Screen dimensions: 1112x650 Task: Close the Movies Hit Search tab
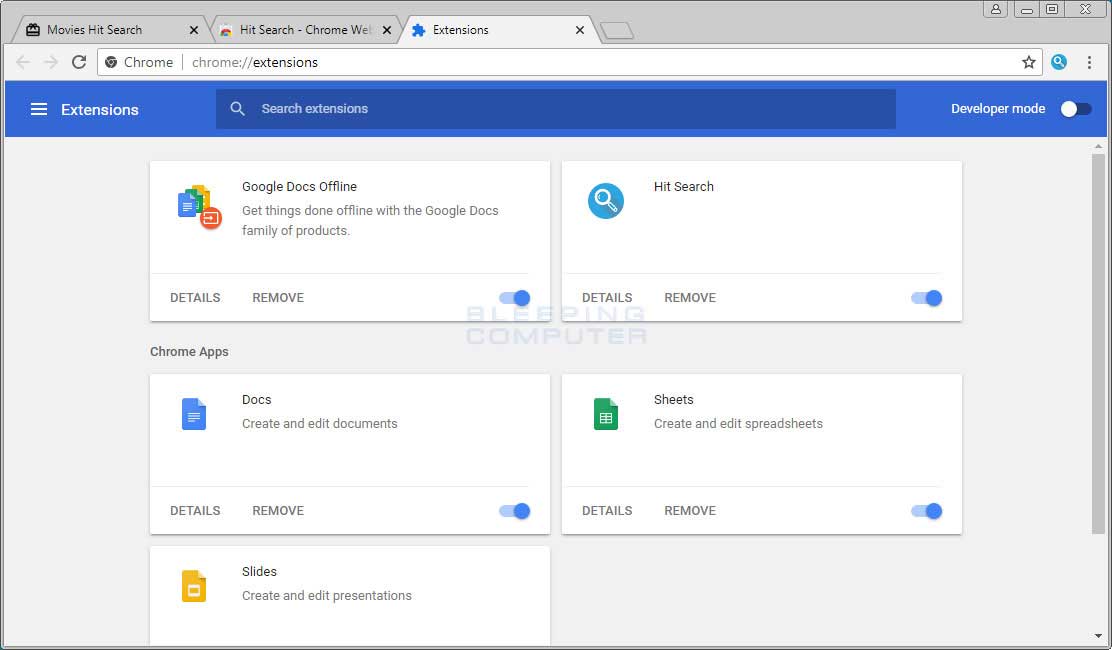(x=194, y=30)
